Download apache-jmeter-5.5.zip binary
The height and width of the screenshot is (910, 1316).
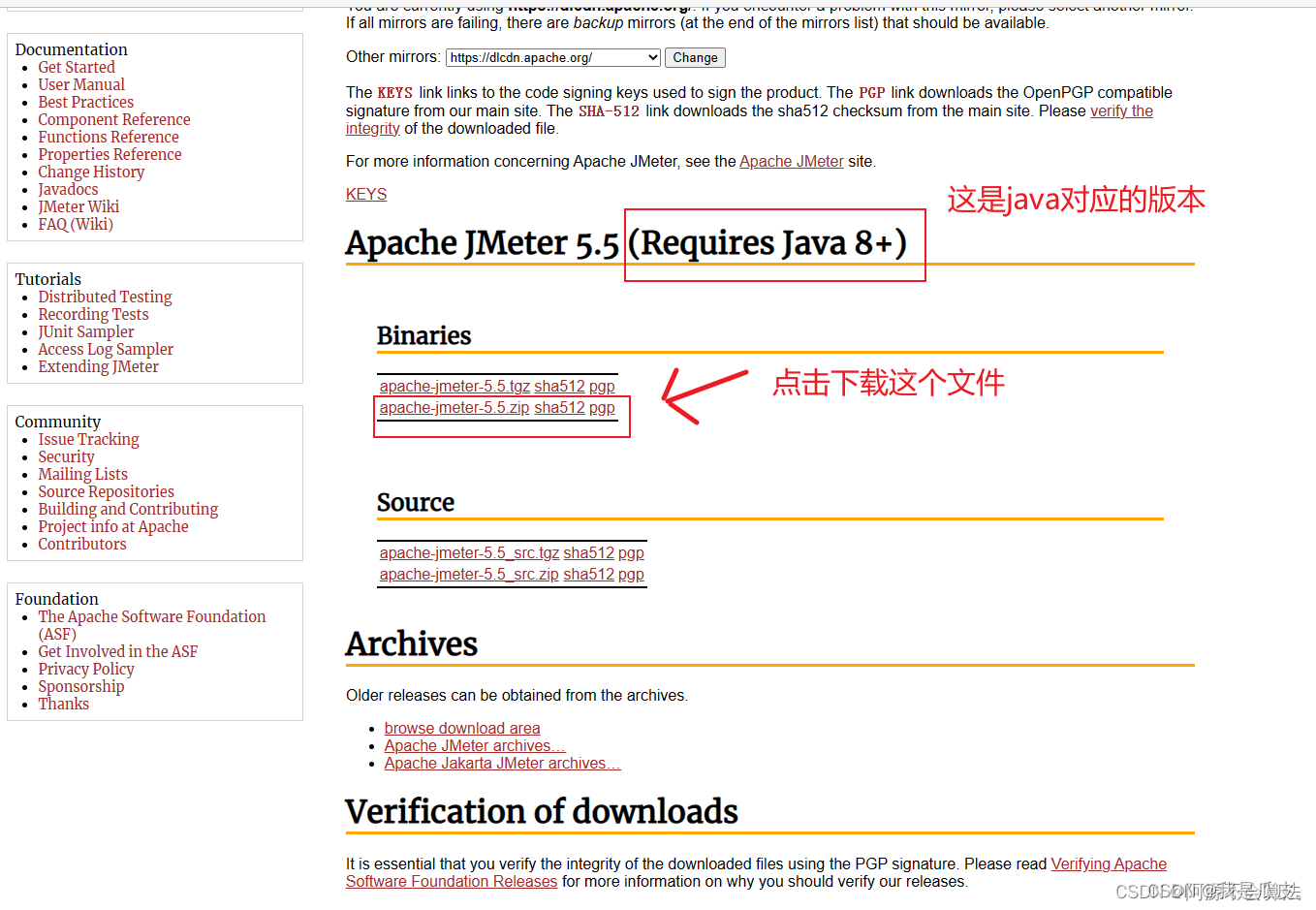454,407
